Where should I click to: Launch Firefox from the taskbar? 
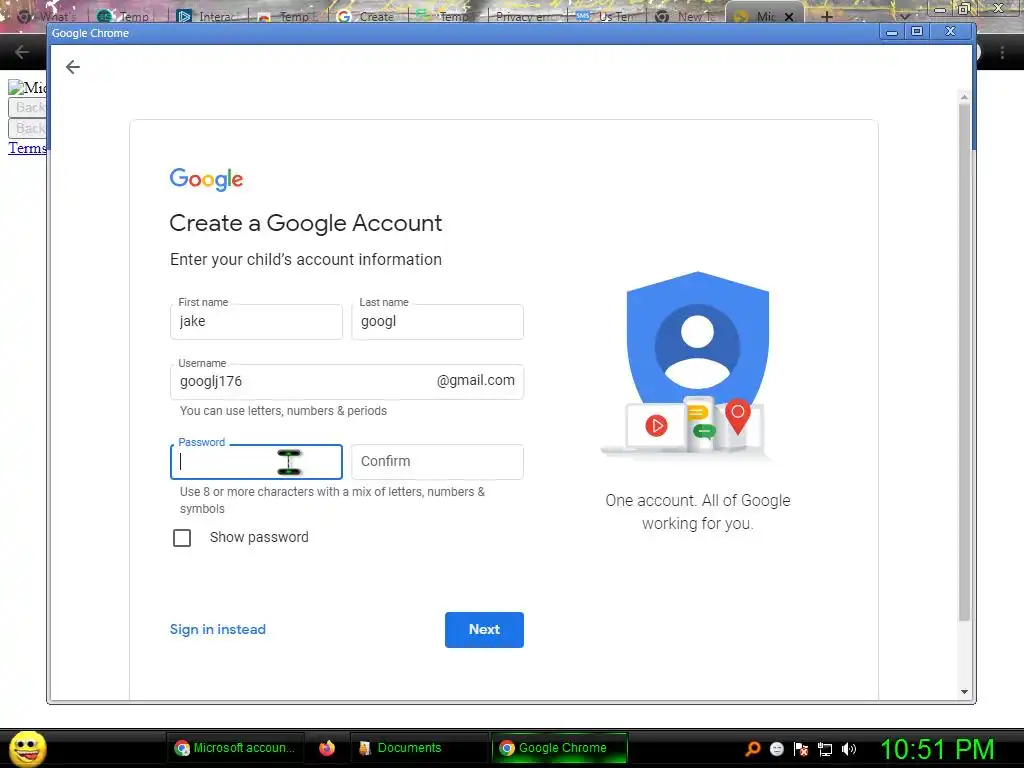click(327, 748)
